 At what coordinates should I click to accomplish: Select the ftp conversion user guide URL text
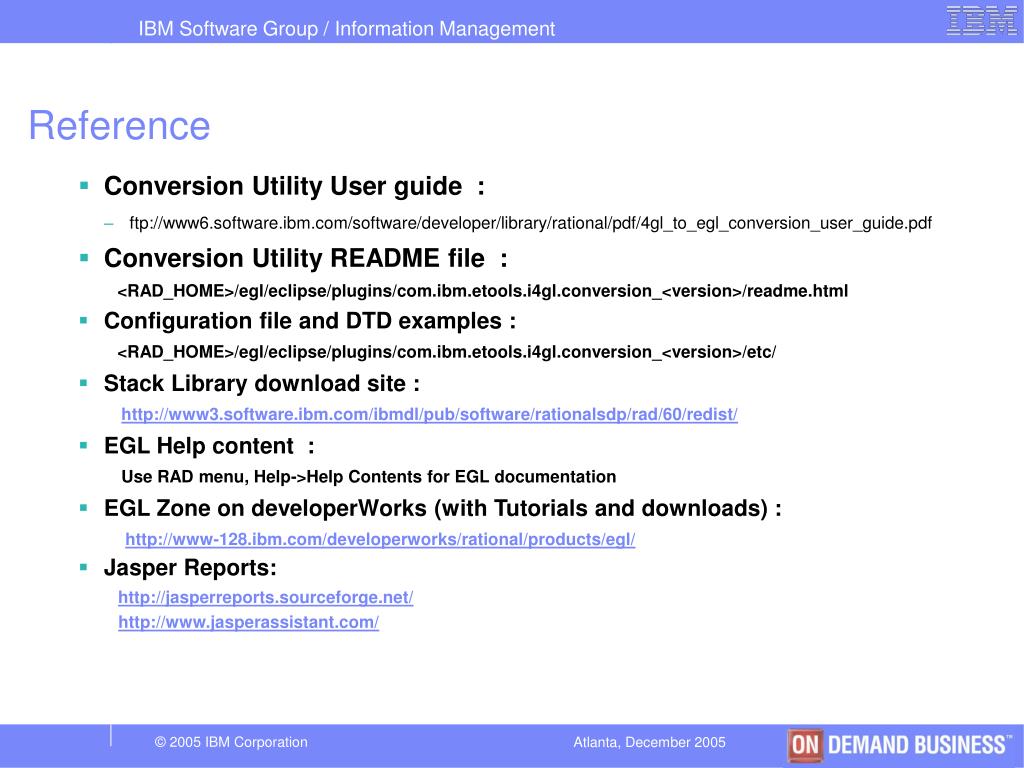point(530,223)
